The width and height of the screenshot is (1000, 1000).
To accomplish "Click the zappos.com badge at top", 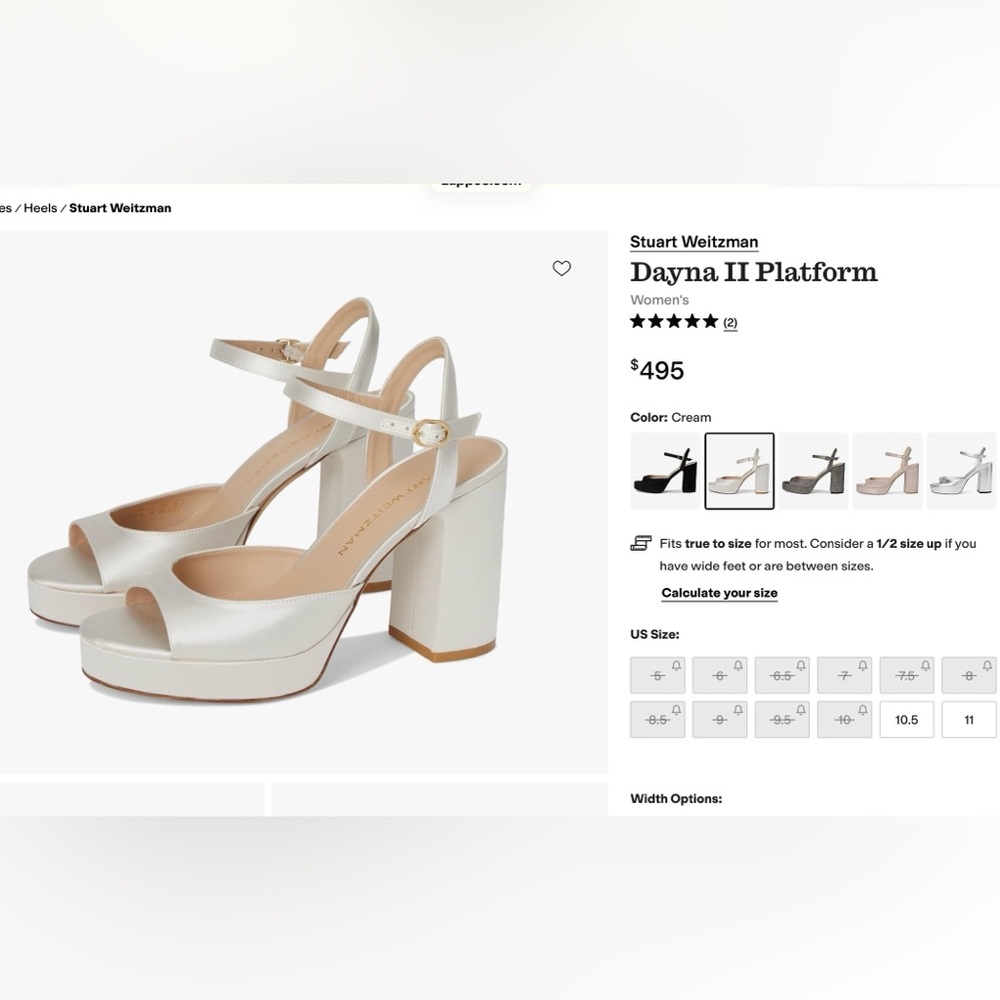I will [480, 181].
